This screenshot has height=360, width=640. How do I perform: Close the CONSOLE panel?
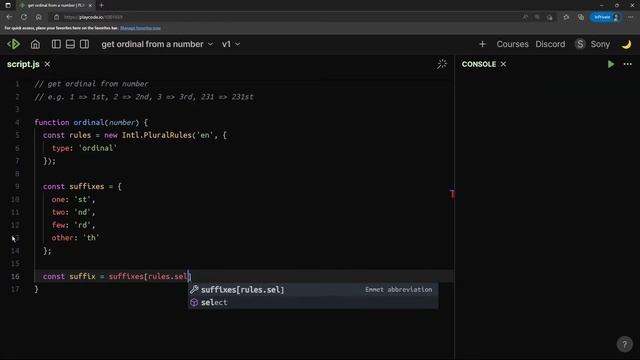pyautogui.click(x=503, y=64)
